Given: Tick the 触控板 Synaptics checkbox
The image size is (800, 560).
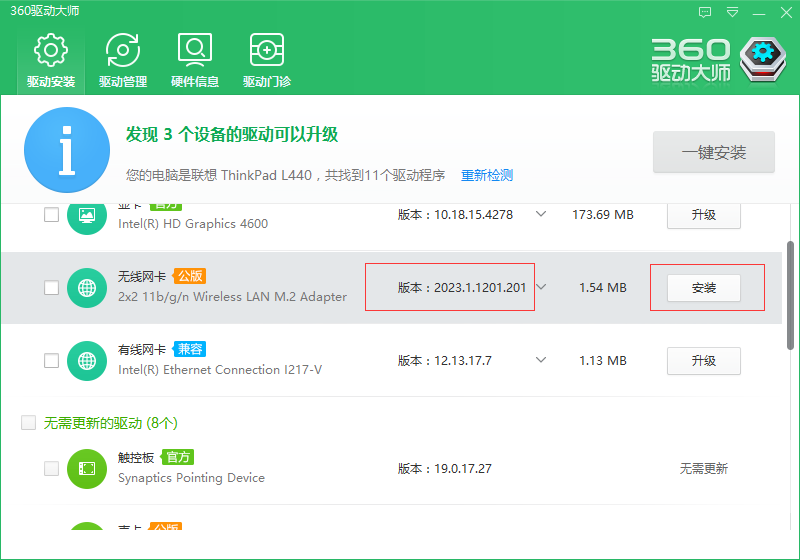Looking at the screenshot, I should (52, 468).
